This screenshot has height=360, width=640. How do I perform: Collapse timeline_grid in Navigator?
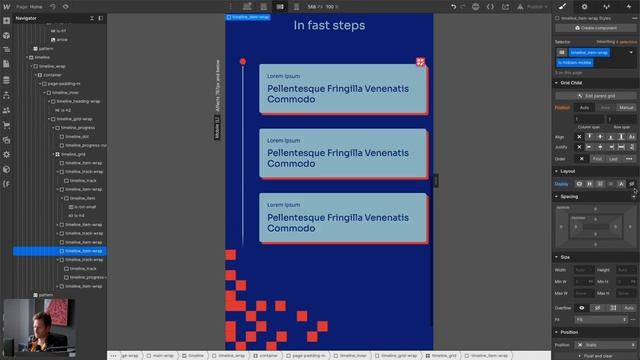point(53,154)
